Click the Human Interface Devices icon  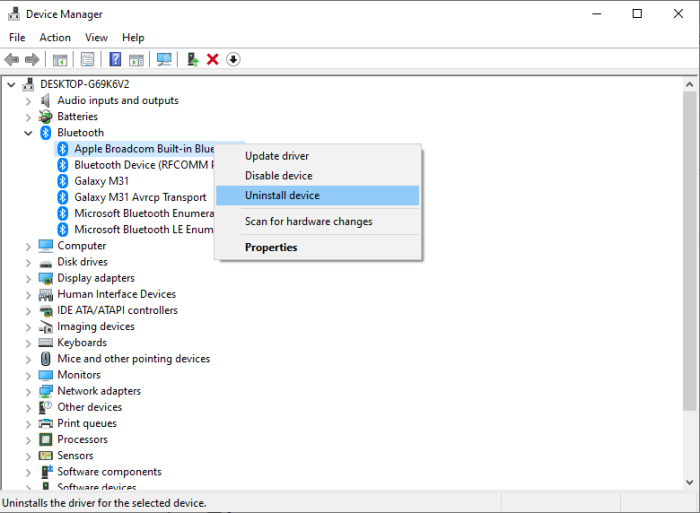[46, 295]
